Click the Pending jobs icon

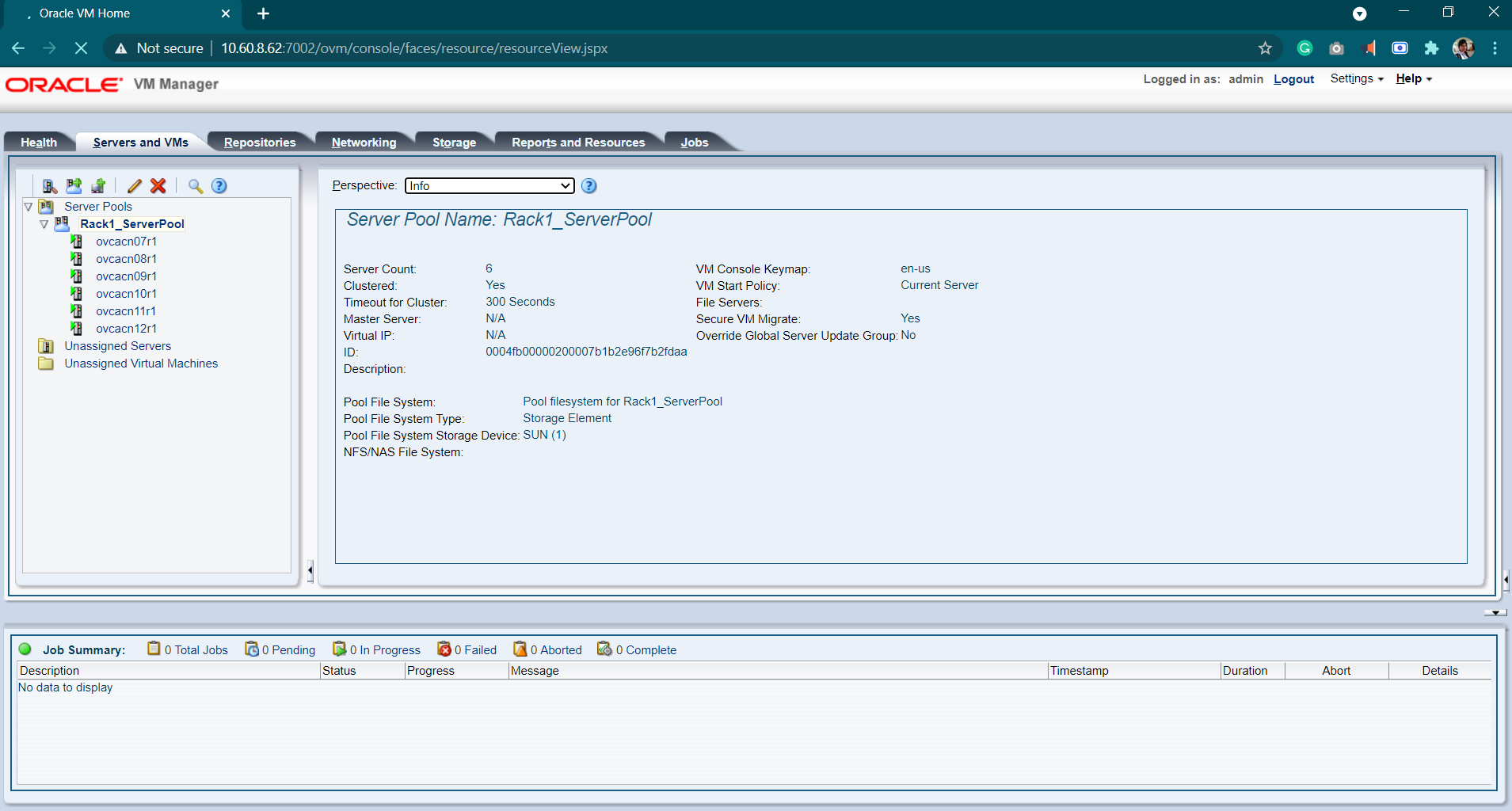click(x=252, y=649)
